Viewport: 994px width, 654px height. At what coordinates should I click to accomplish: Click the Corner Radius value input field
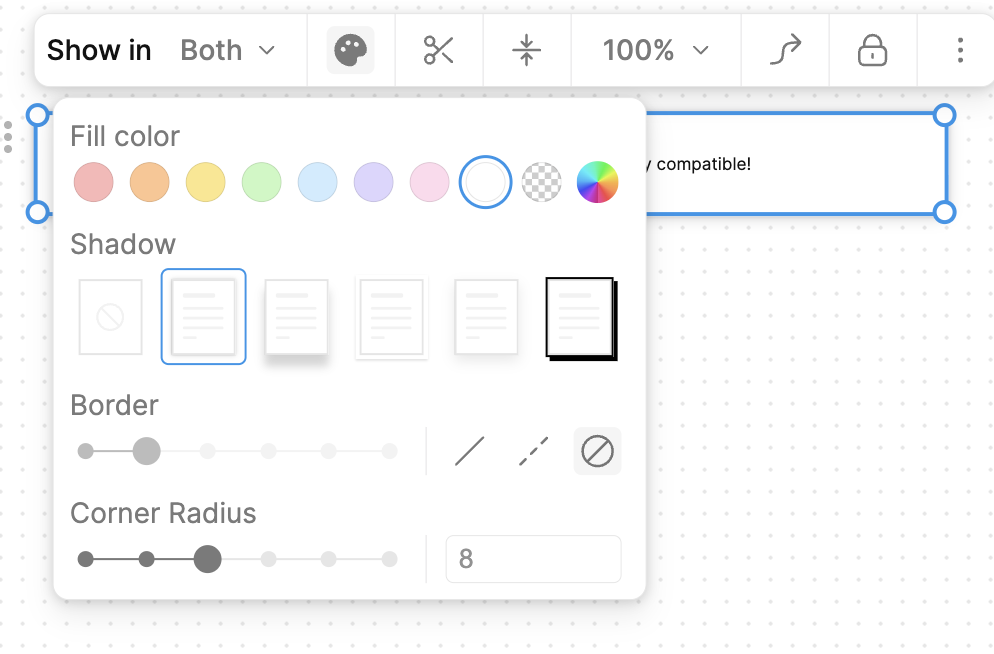[533, 559]
